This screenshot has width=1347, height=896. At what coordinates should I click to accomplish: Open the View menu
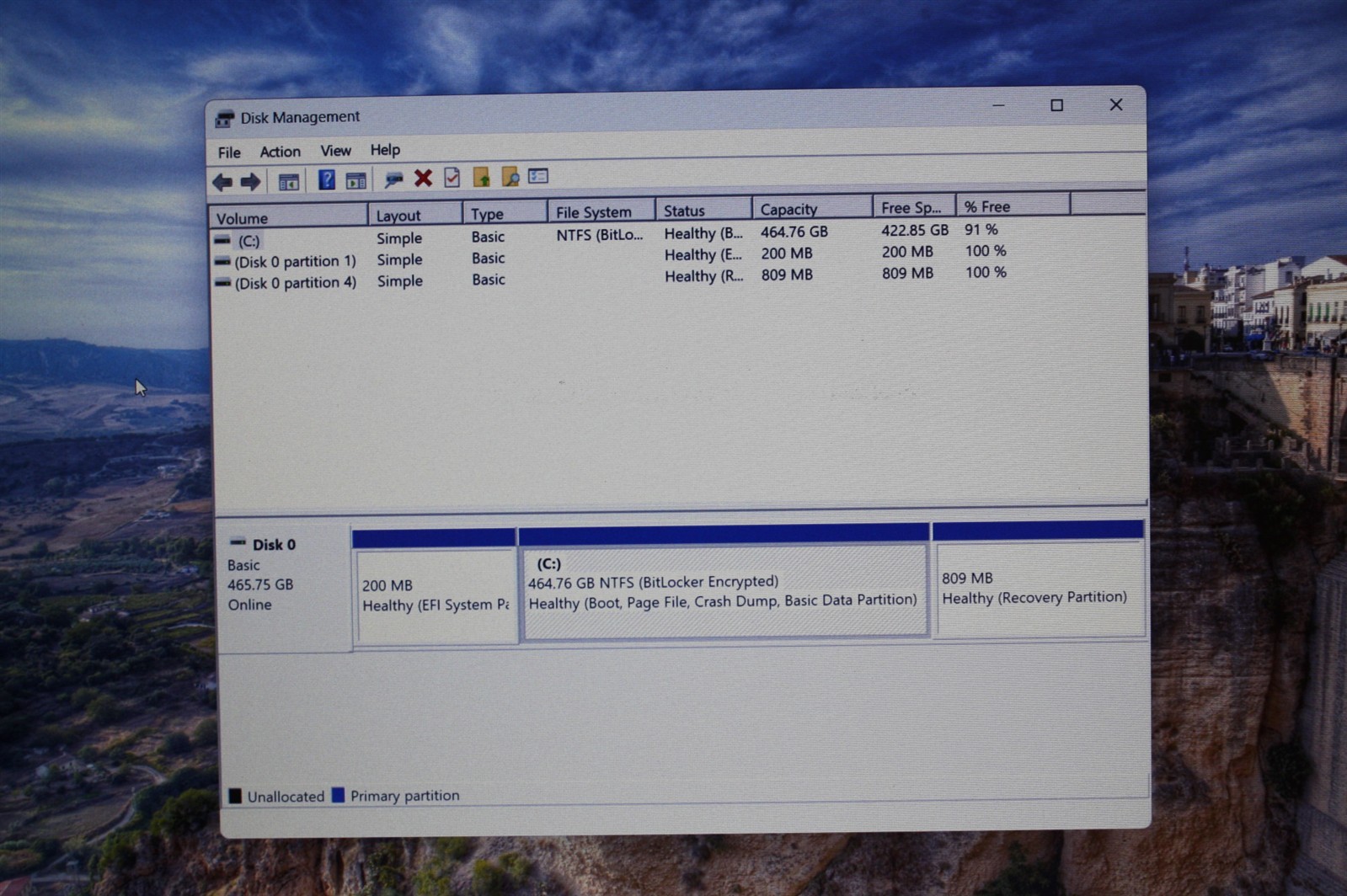pos(335,151)
